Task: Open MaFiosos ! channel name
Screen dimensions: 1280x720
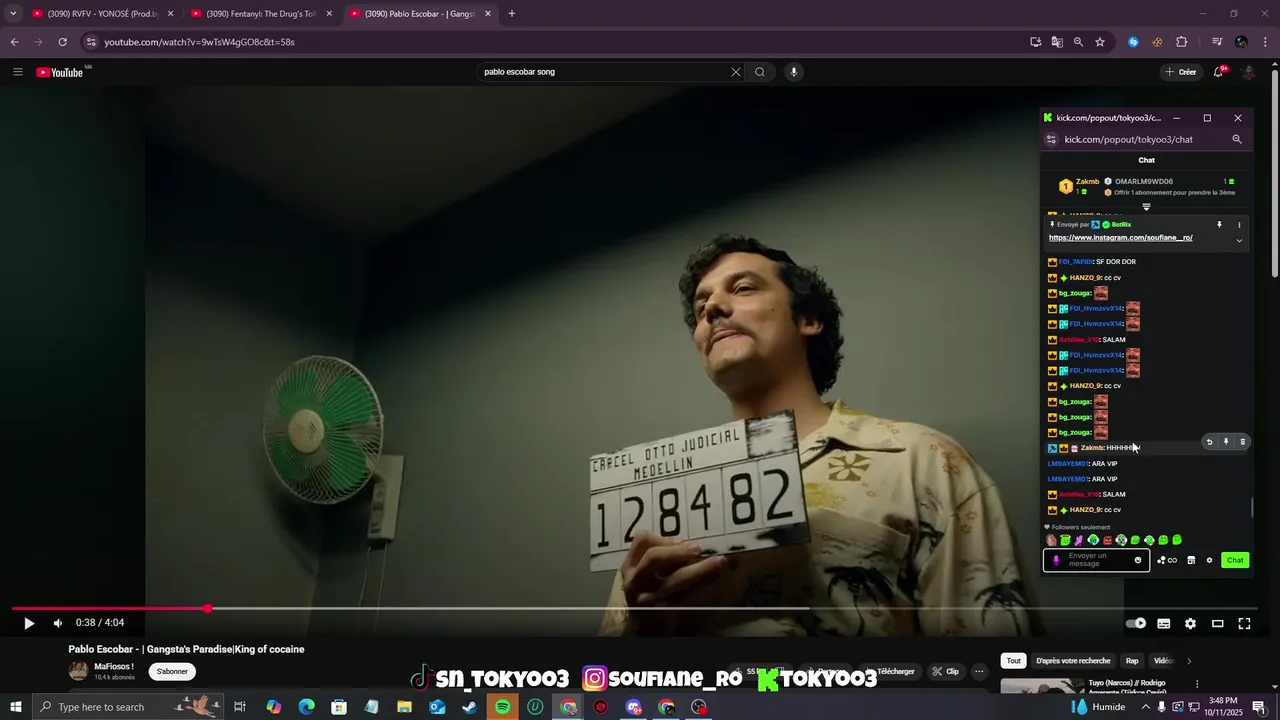Action: pos(114,666)
